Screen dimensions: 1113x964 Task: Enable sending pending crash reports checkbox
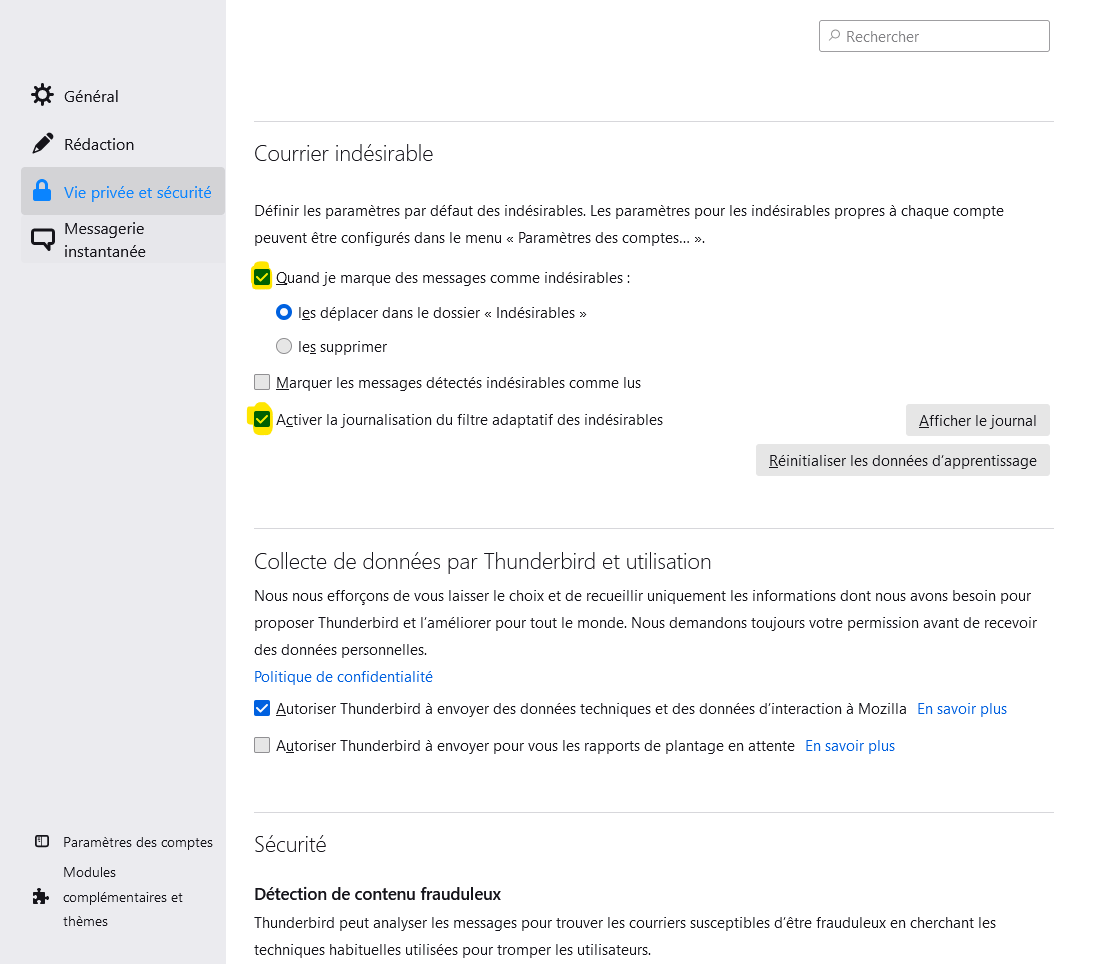click(x=262, y=746)
